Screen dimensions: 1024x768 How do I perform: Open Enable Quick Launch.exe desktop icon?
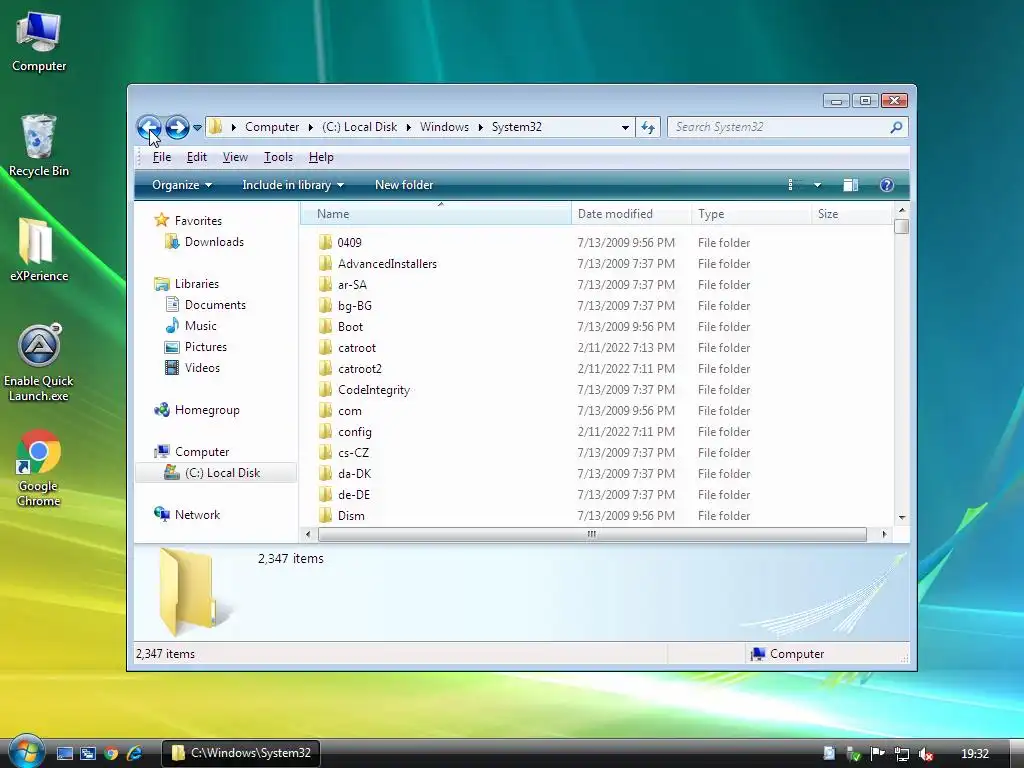tap(39, 362)
